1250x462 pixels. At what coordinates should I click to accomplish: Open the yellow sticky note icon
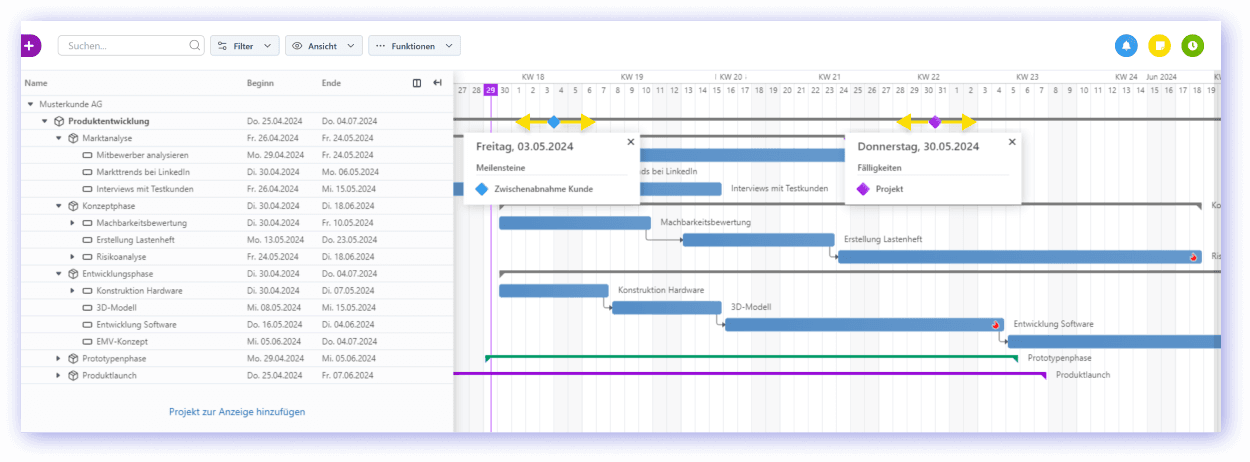point(1159,46)
